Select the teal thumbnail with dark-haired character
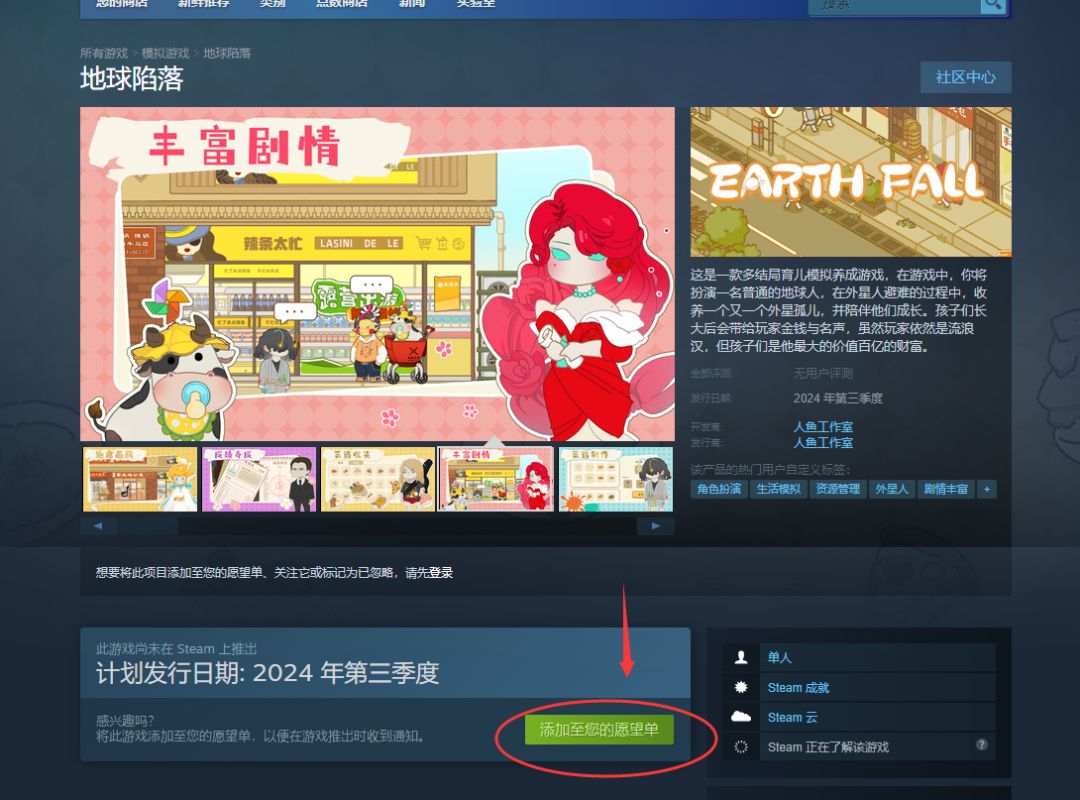The height and width of the screenshot is (800, 1080). [616, 479]
